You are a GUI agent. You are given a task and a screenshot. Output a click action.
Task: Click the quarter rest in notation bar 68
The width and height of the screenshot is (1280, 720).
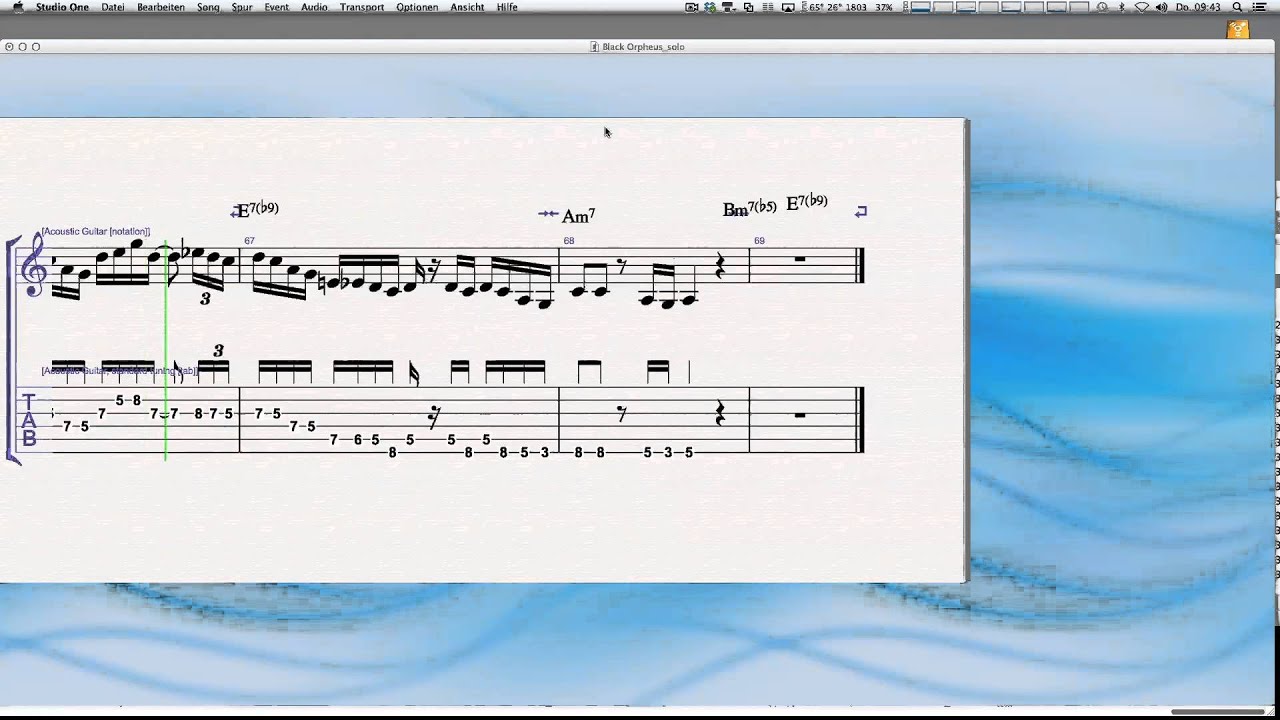[x=721, y=266]
